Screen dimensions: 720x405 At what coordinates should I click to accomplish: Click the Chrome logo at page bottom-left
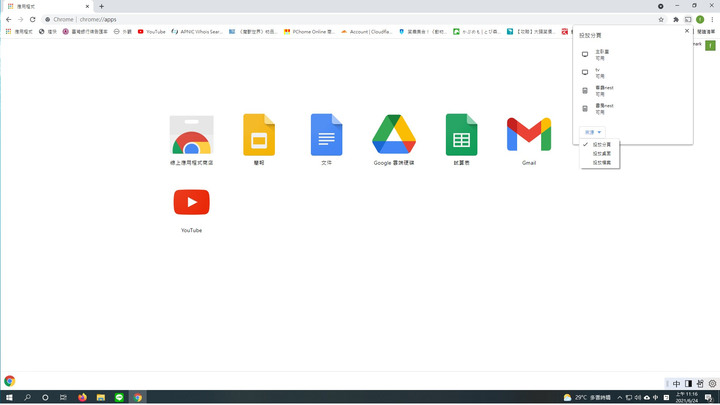pos(10,381)
